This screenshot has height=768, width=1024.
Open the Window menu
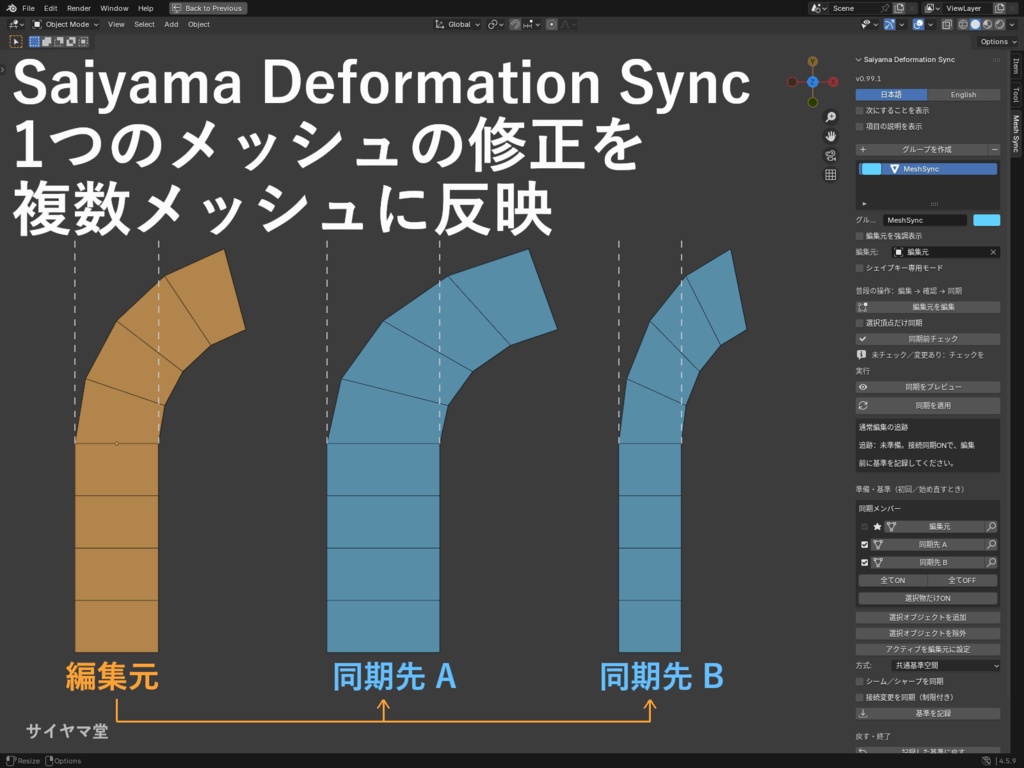pos(114,8)
